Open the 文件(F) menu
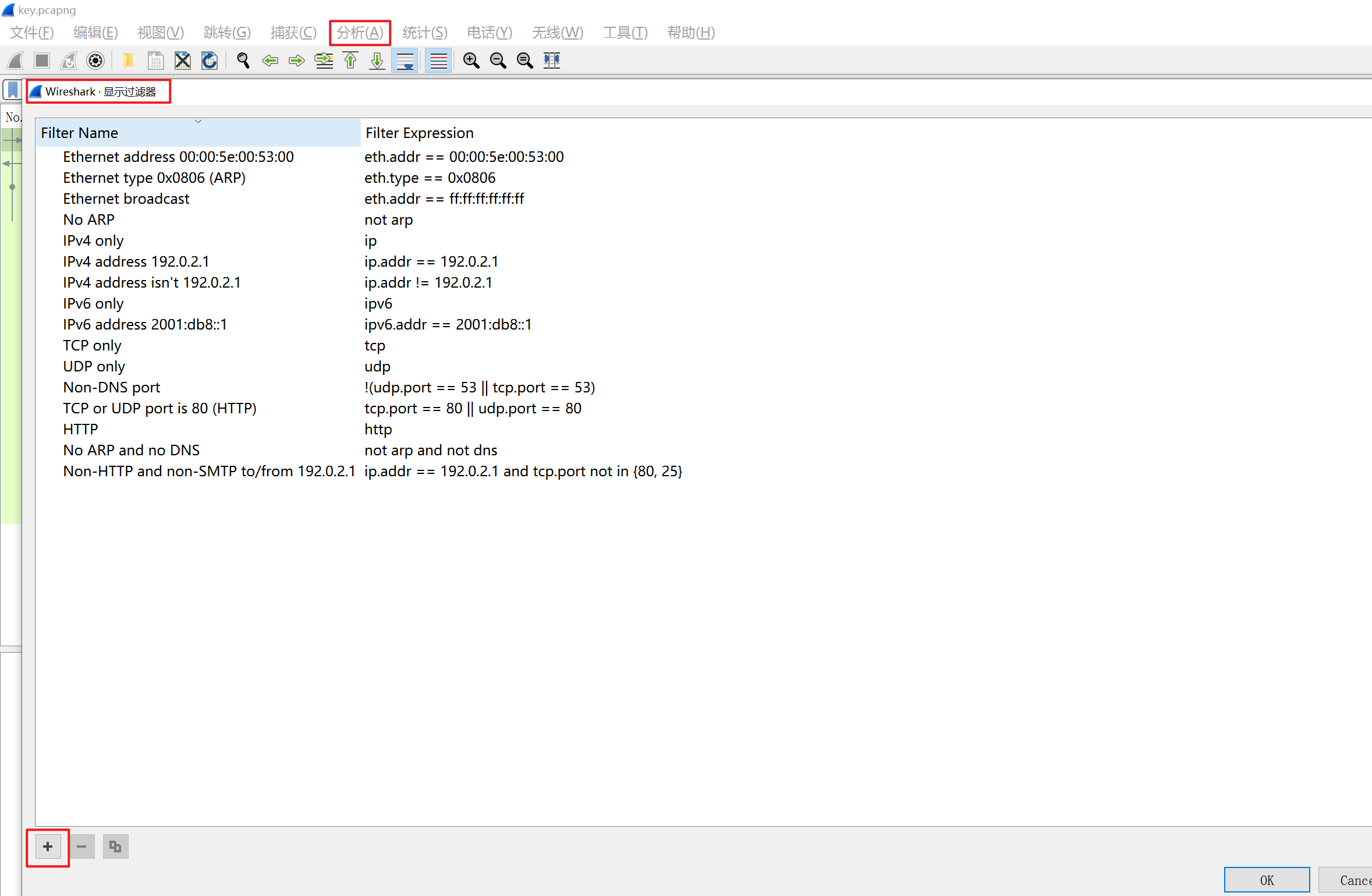Image resolution: width=1372 pixels, height=896 pixels. [x=32, y=33]
